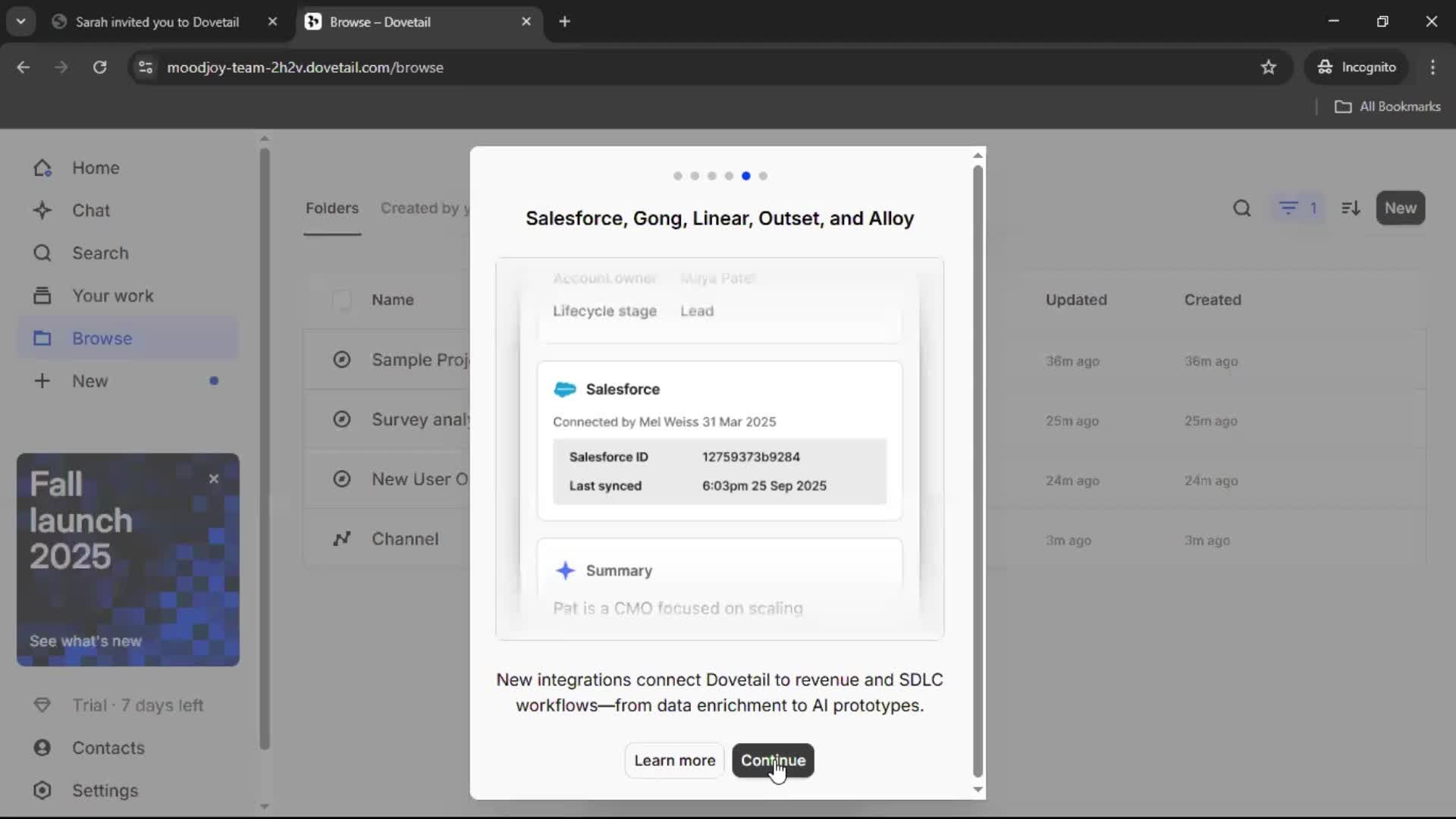The image size is (1456, 819).
Task: Switch to the Folders tab
Action: [x=332, y=208]
